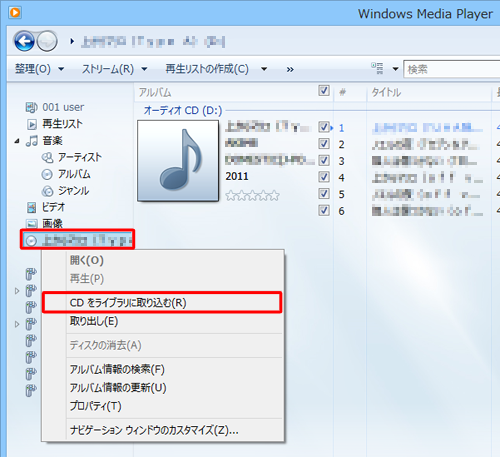
Task: Uncheck track 4 checkbox
Action: pyautogui.click(x=324, y=177)
